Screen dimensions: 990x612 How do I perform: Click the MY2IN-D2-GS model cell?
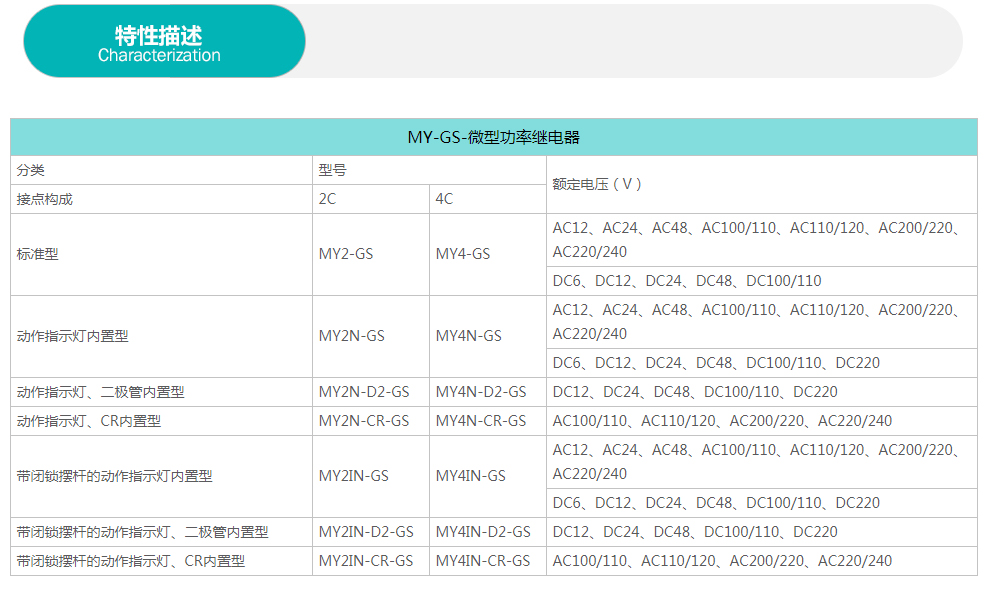click(x=365, y=532)
